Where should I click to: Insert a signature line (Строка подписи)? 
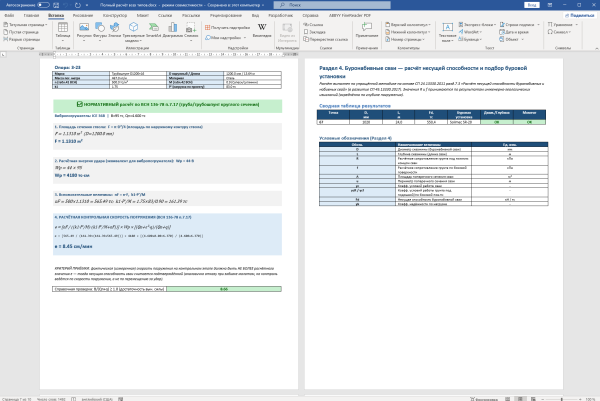click(520, 24)
